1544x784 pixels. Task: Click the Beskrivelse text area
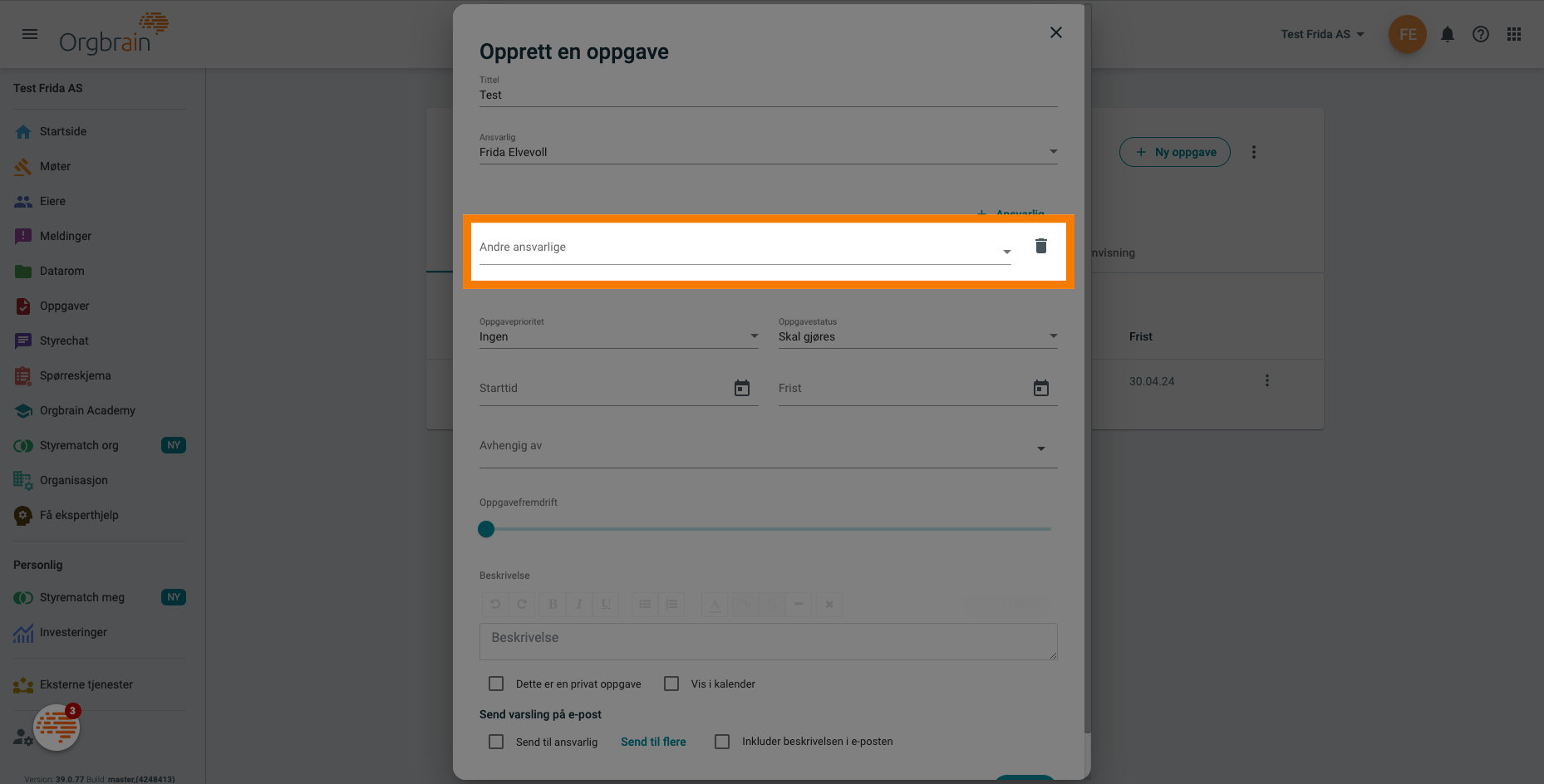pyautogui.click(x=769, y=641)
